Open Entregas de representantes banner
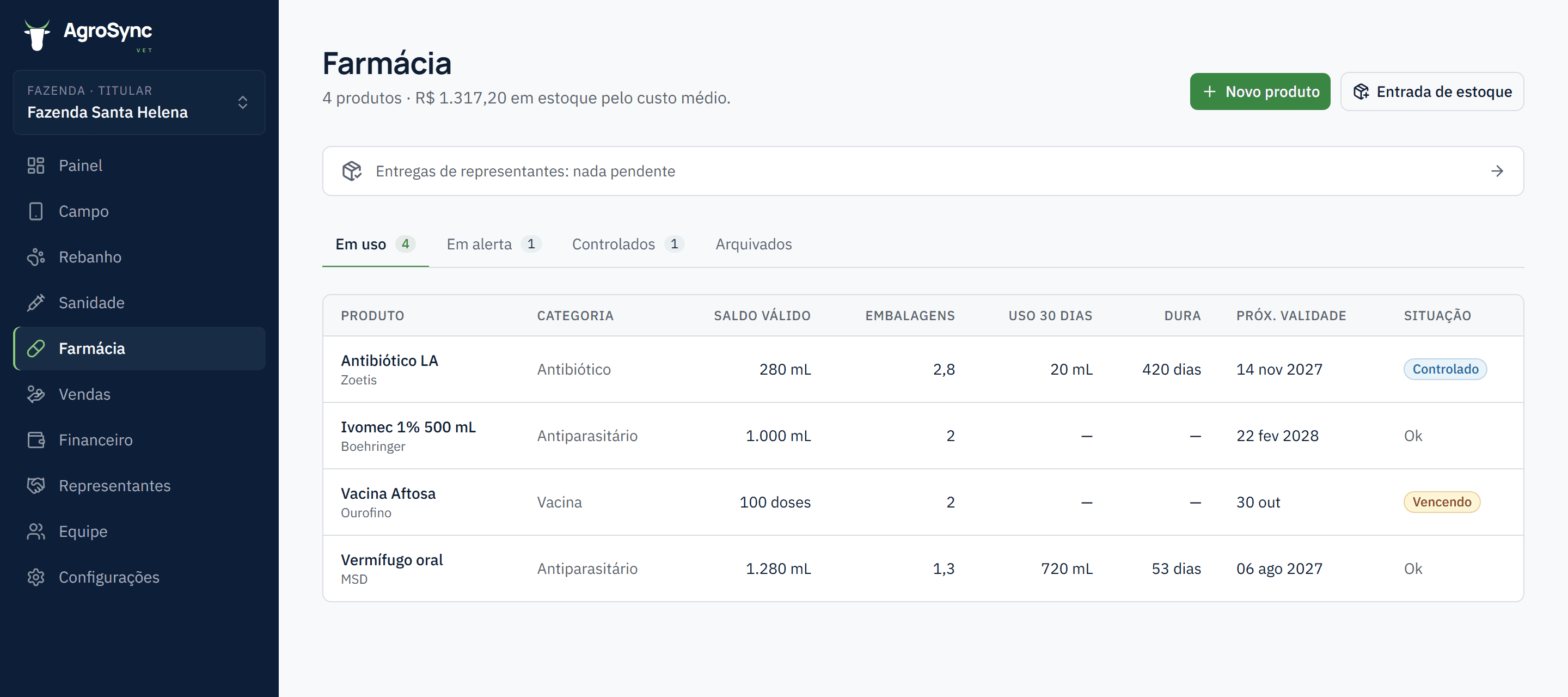Viewport: 1568px width, 697px height. (x=923, y=171)
